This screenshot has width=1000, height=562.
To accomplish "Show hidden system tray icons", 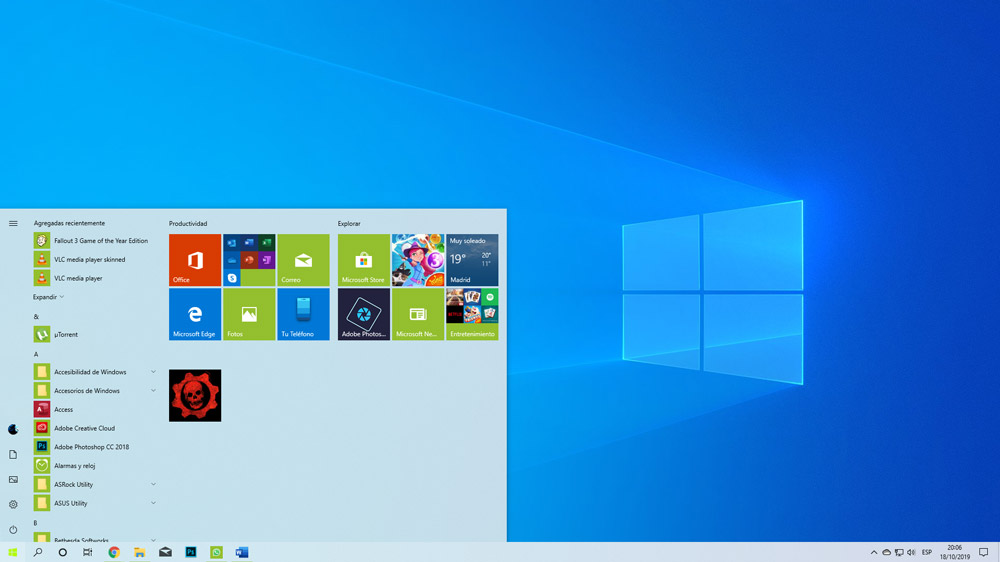I will (x=874, y=552).
